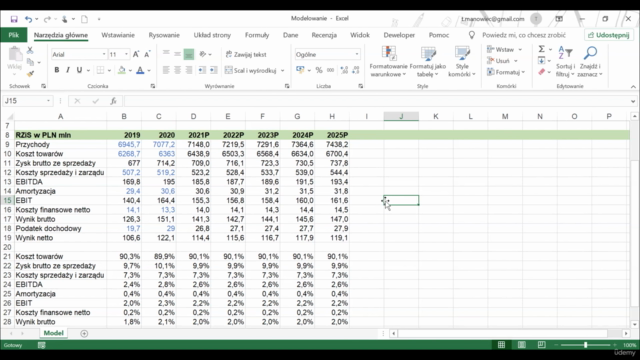Switch to the Deweloper ribbon tab
This screenshot has width=640, height=360.
point(399,35)
